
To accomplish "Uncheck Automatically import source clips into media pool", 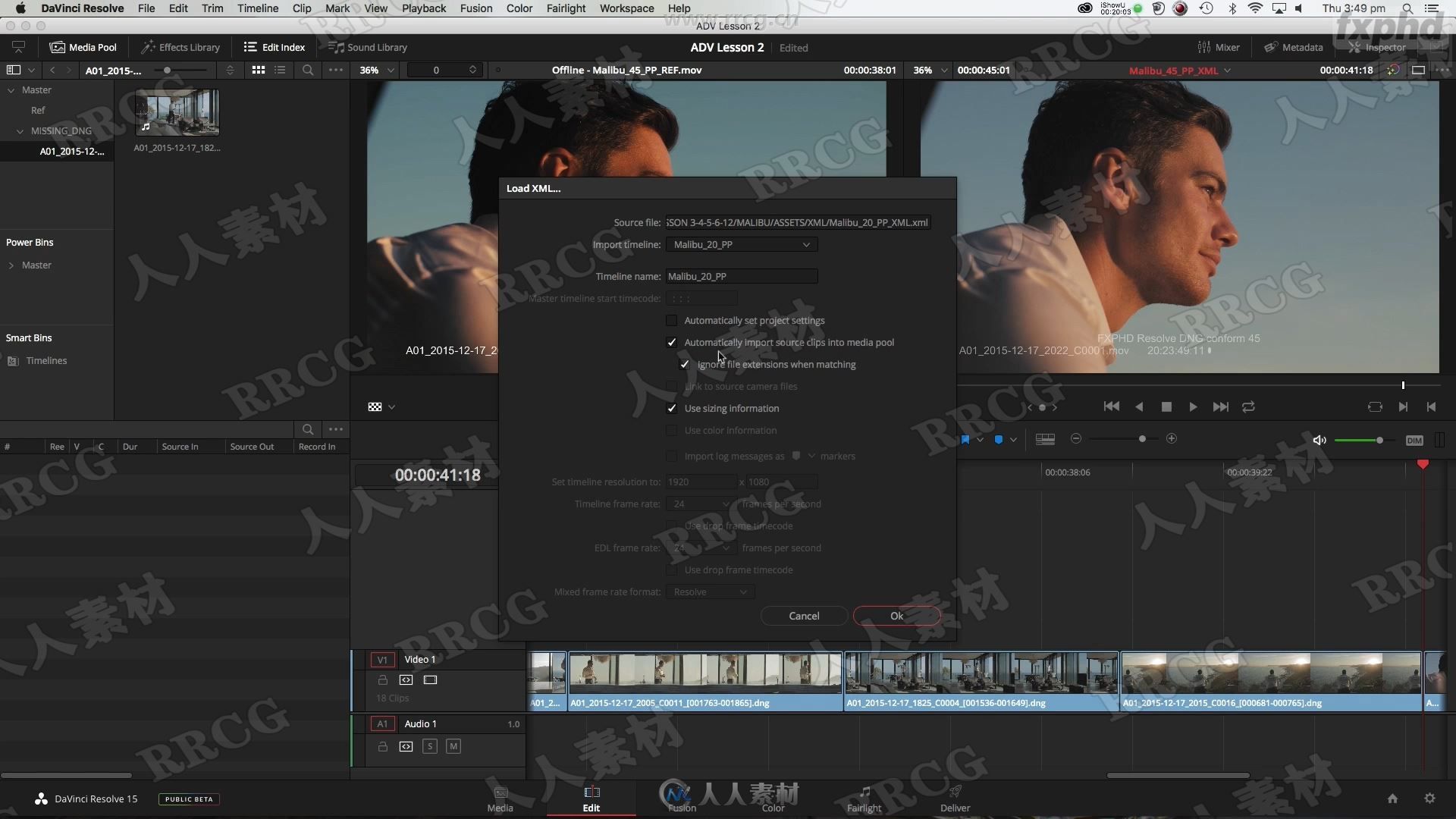I will pyautogui.click(x=671, y=343).
